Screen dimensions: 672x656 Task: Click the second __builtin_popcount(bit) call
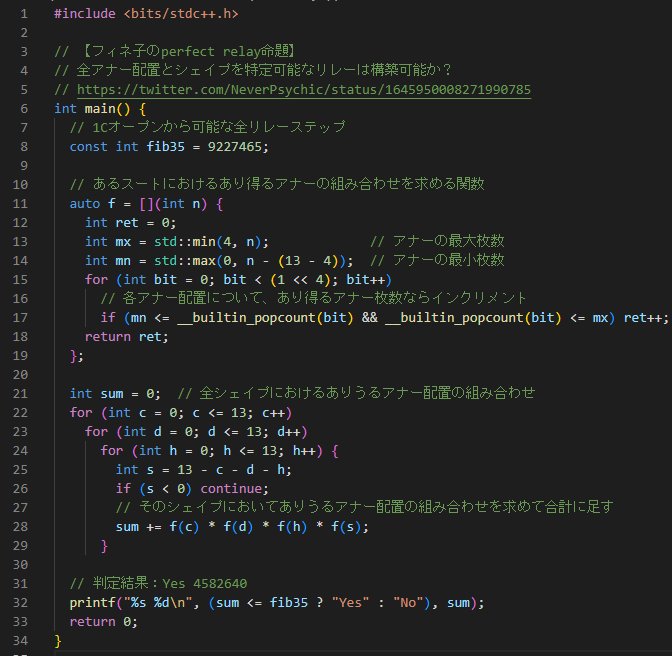473,318
